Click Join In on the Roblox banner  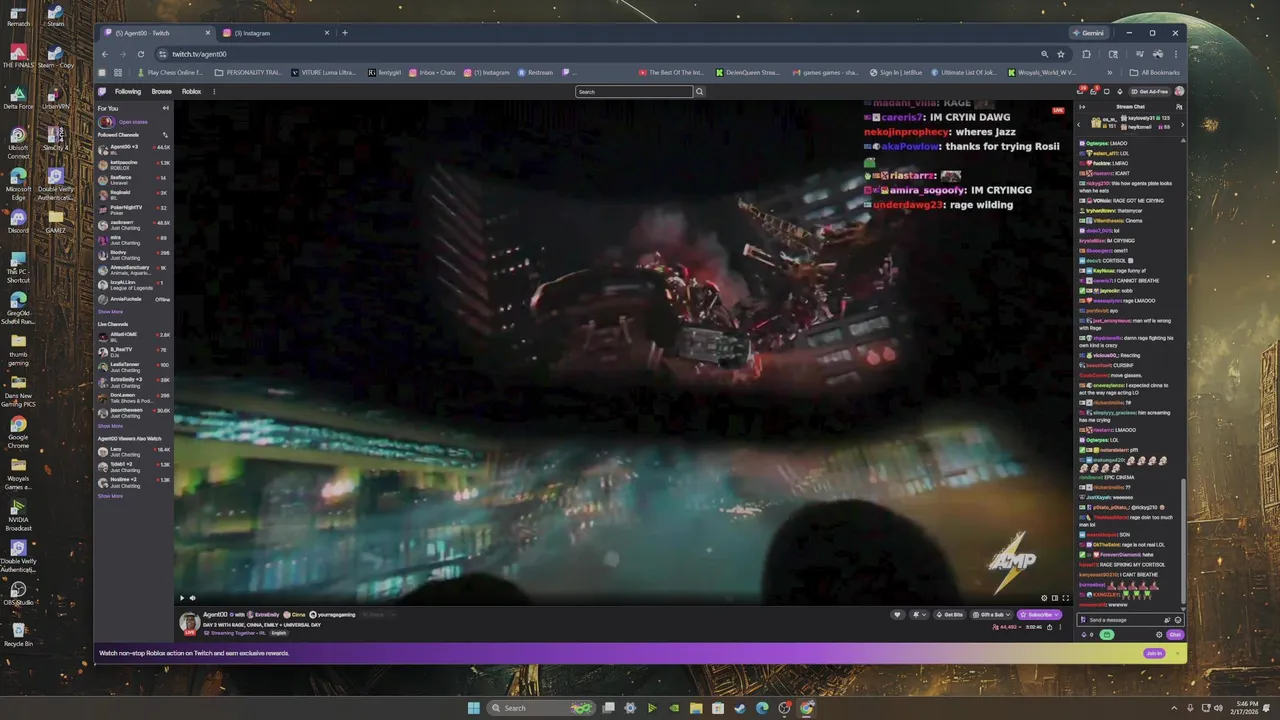[x=1154, y=653]
